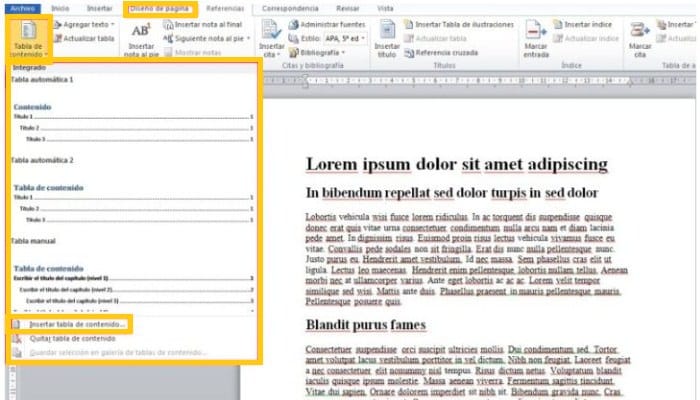Viewport: 700px width, 400px height.
Task: Click the Administrar fuentes label
Action: coord(333,25)
